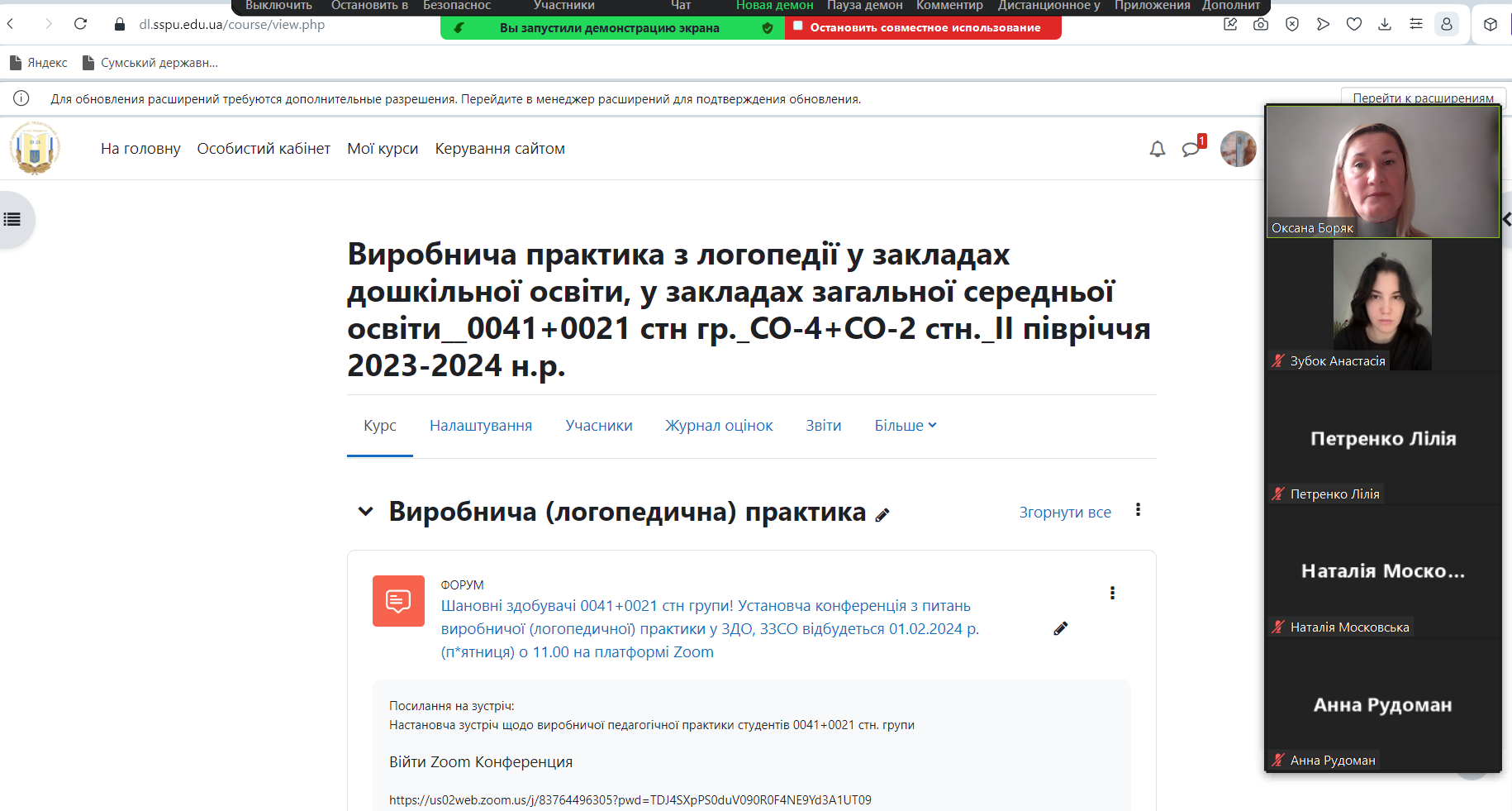Open the Журнал оцінок tab
The width and height of the screenshot is (1512, 811).
point(719,426)
